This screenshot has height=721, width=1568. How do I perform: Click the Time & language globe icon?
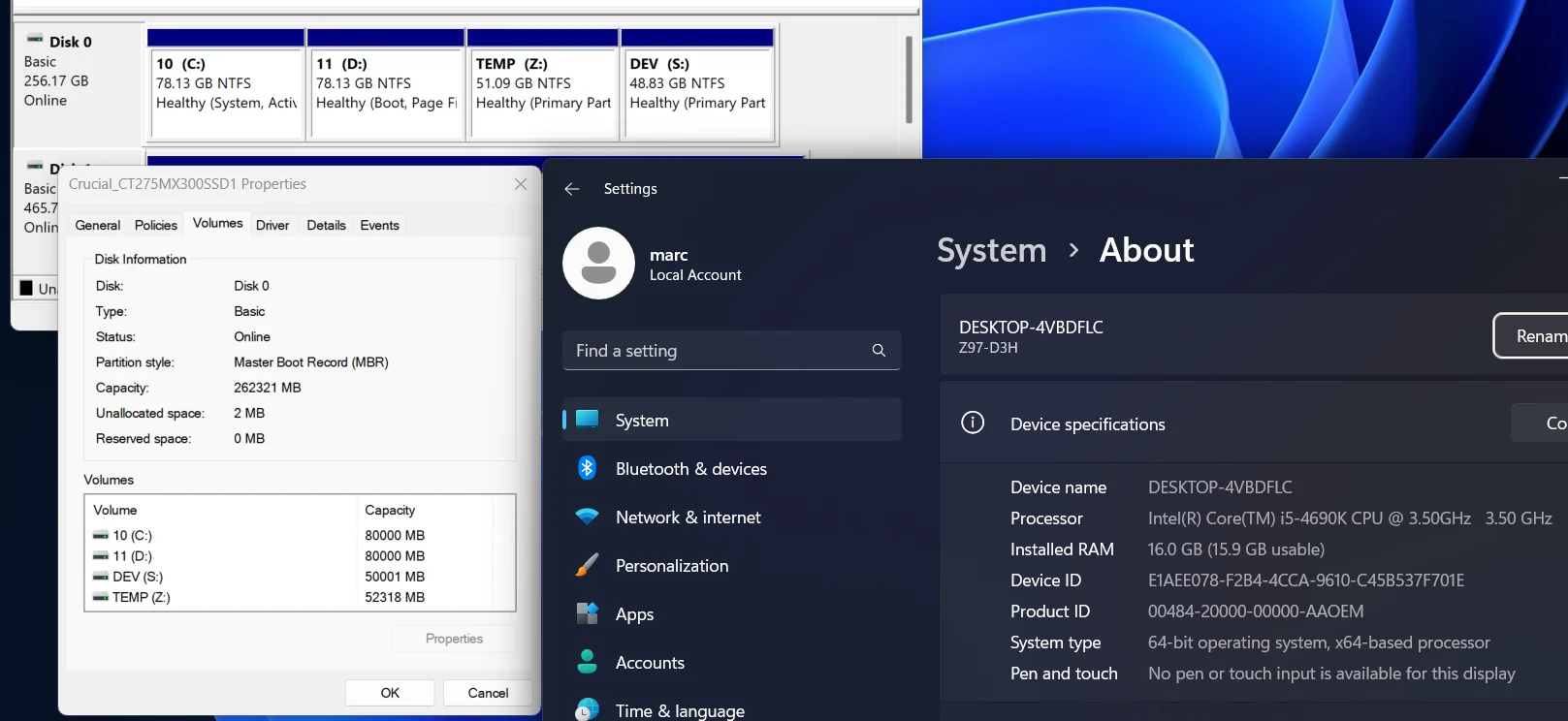pyautogui.click(x=587, y=710)
